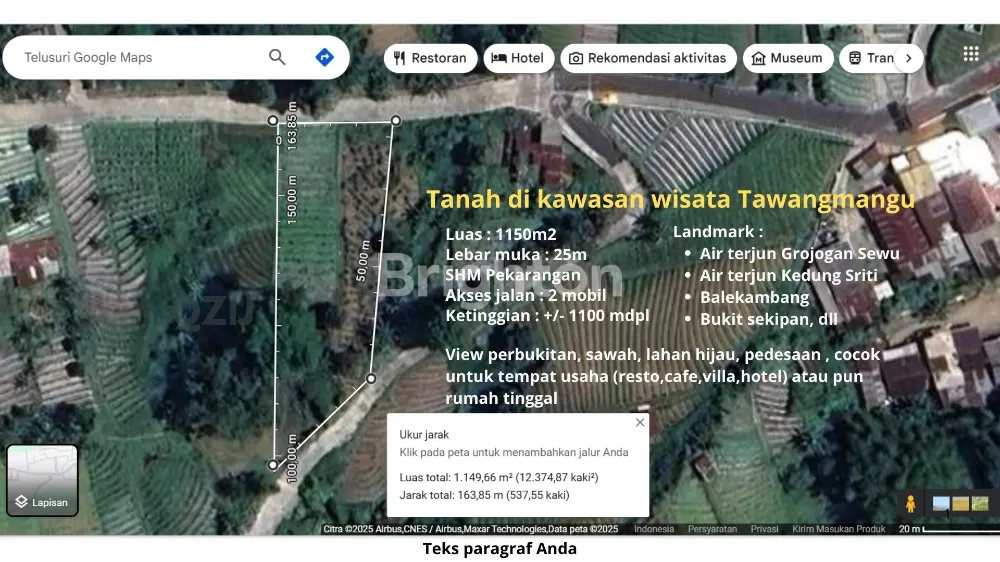Image resolution: width=1000 pixels, height=562 pixels.
Task: Open the first photo thumbnail beside Pegman
Action: pos(941,503)
